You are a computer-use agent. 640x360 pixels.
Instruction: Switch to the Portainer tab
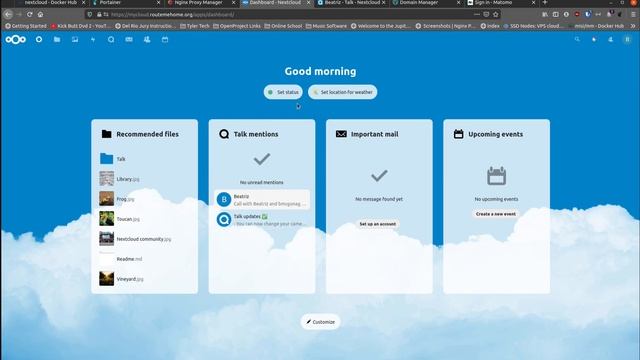pyautogui.click(x=126, y=3)
